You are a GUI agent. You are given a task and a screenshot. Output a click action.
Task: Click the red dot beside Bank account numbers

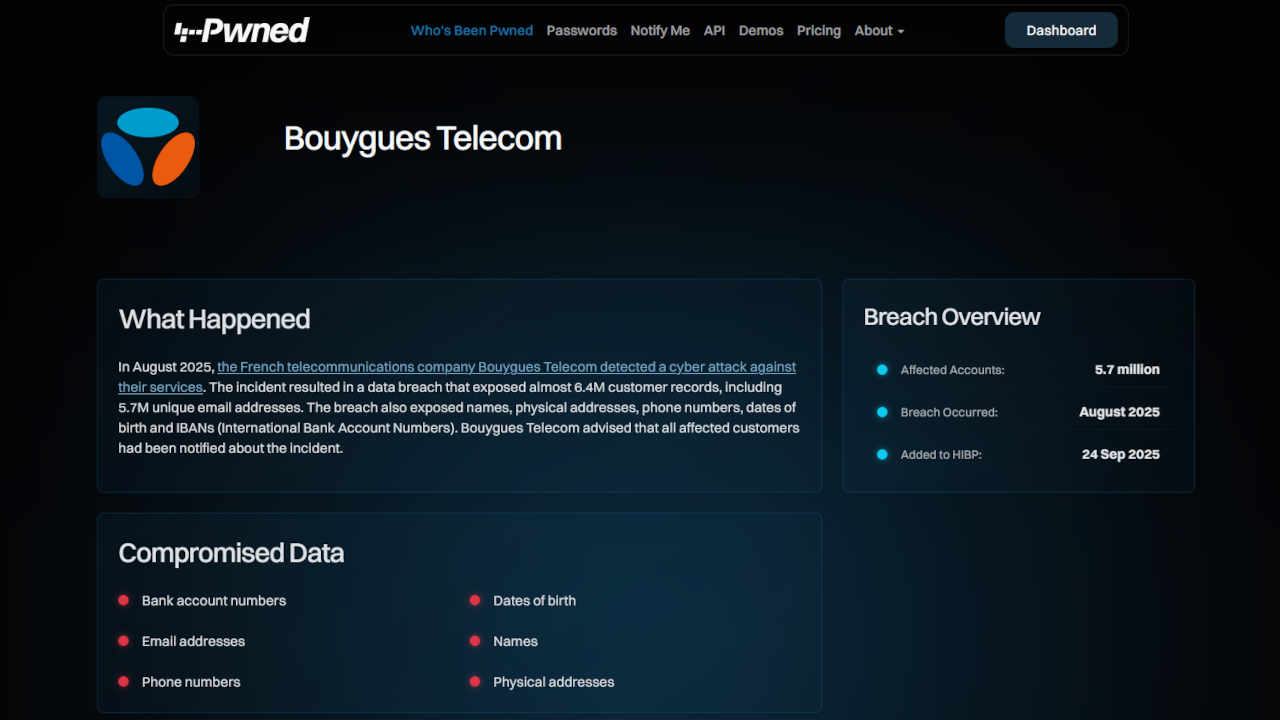(124, 601)
